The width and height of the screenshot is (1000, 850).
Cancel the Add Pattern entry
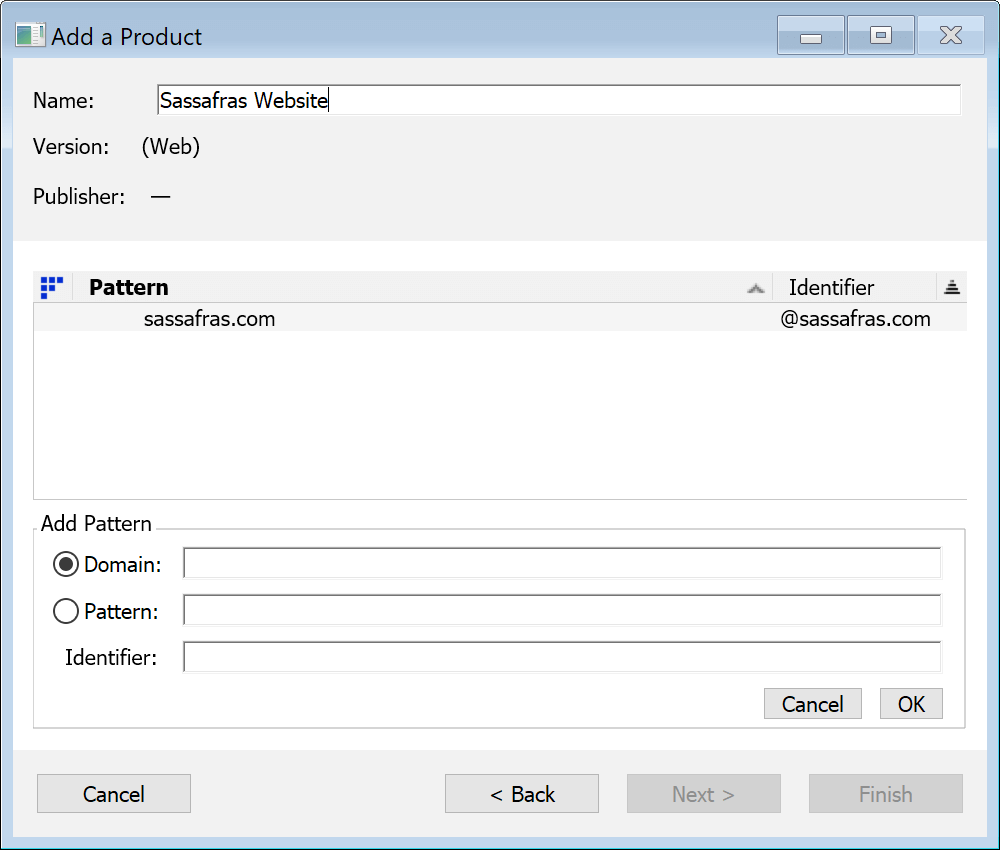pos(812,703)
